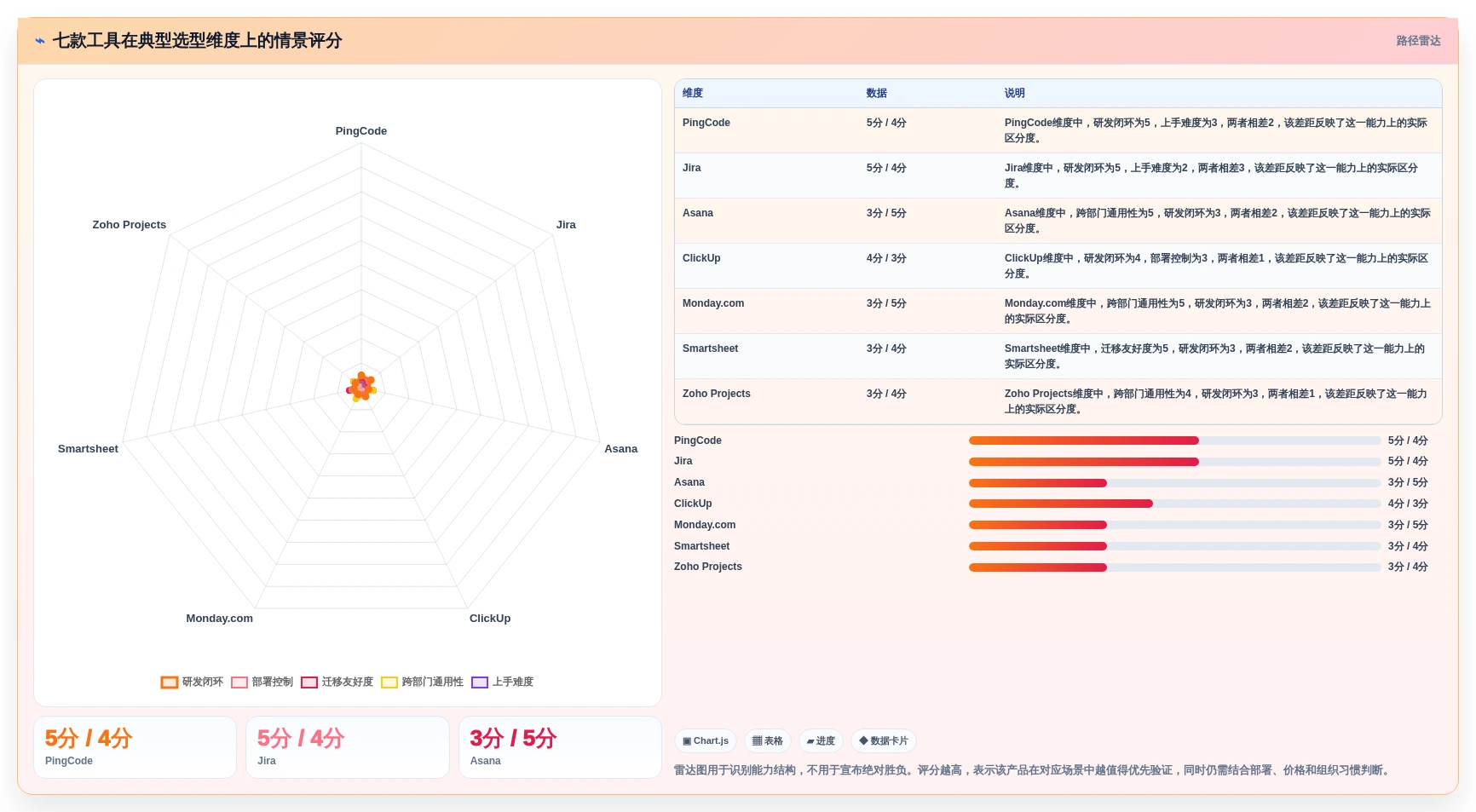Toggle 迁移友好度 legend swatch
1476x812 pixels.
tap(309, 682)
